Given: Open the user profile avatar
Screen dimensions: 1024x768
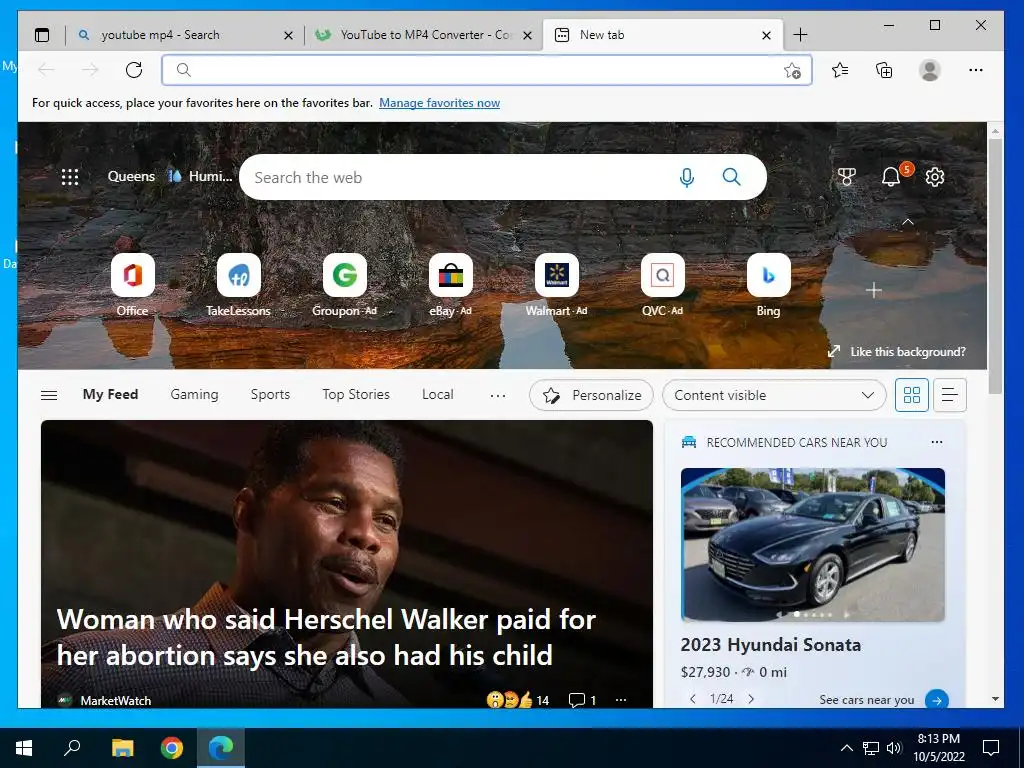Looking at the screenshot, I should (929, 70).
